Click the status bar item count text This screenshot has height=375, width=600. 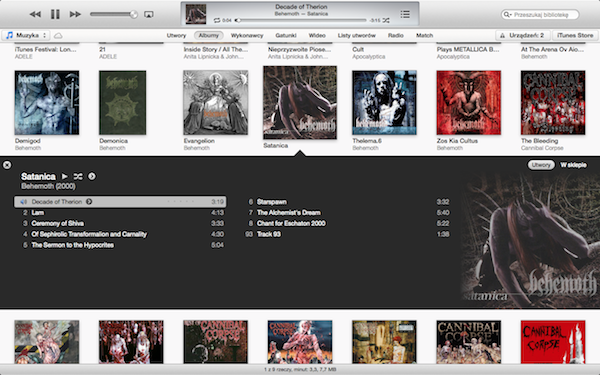[x=300, y=370]
